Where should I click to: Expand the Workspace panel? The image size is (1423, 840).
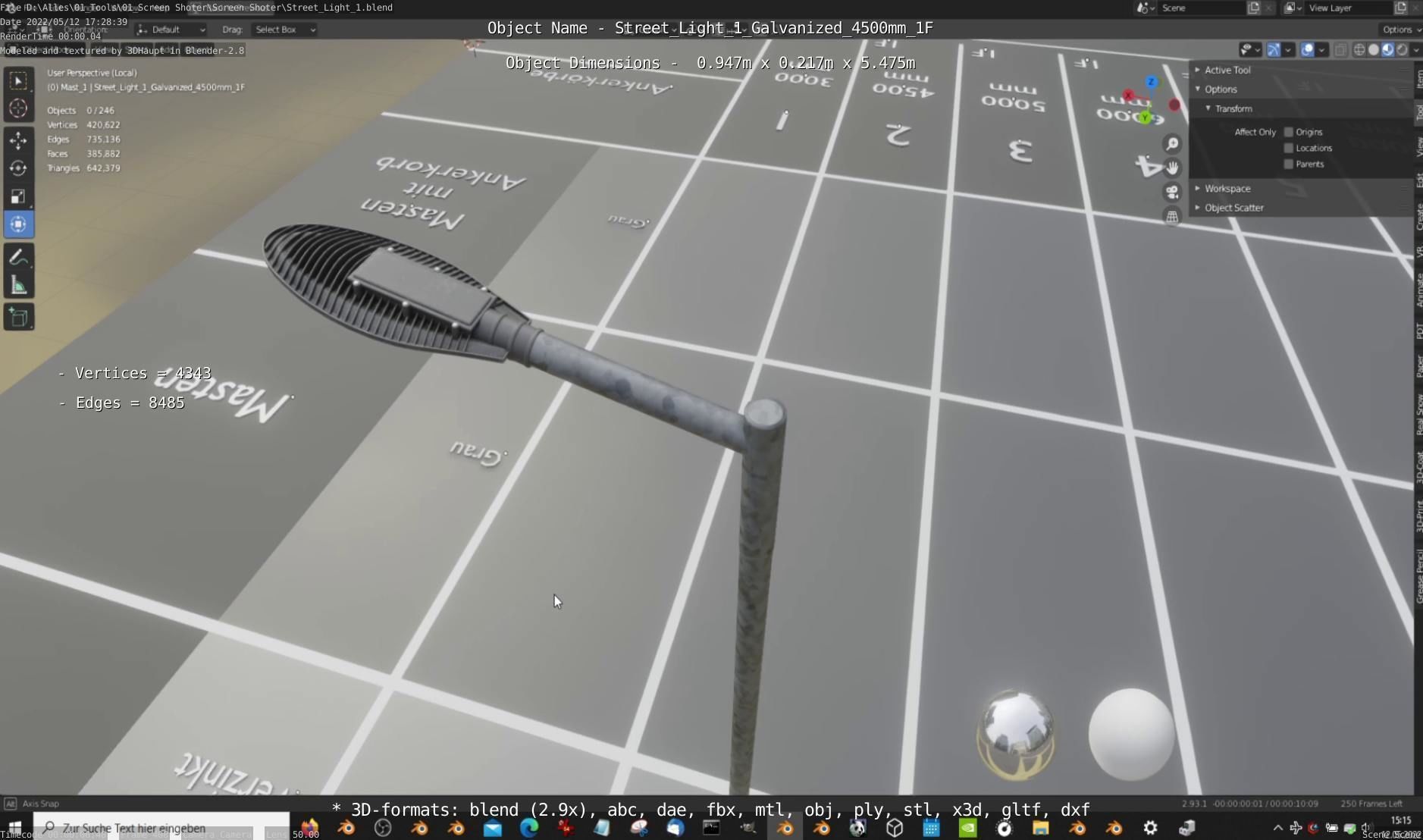pyautogui.click(x=1300, y=189)
